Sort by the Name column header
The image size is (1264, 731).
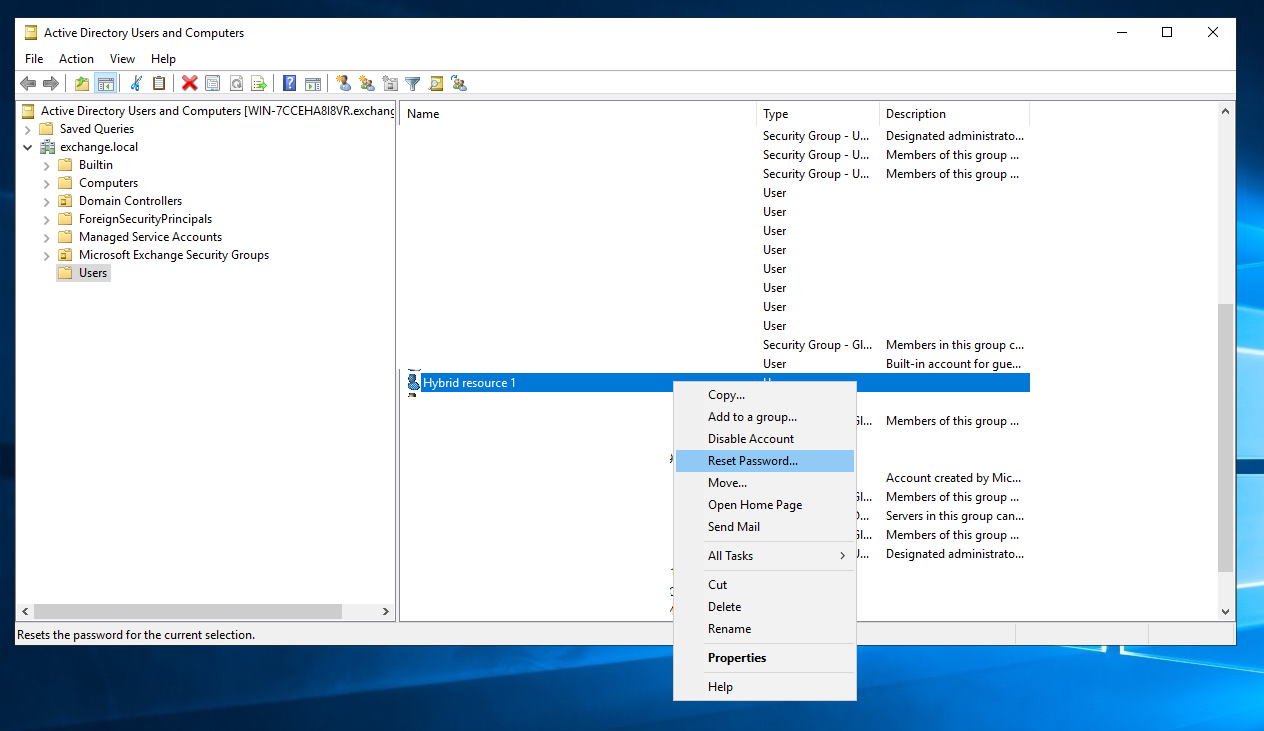pyautogui.click(x=578, y=114)
